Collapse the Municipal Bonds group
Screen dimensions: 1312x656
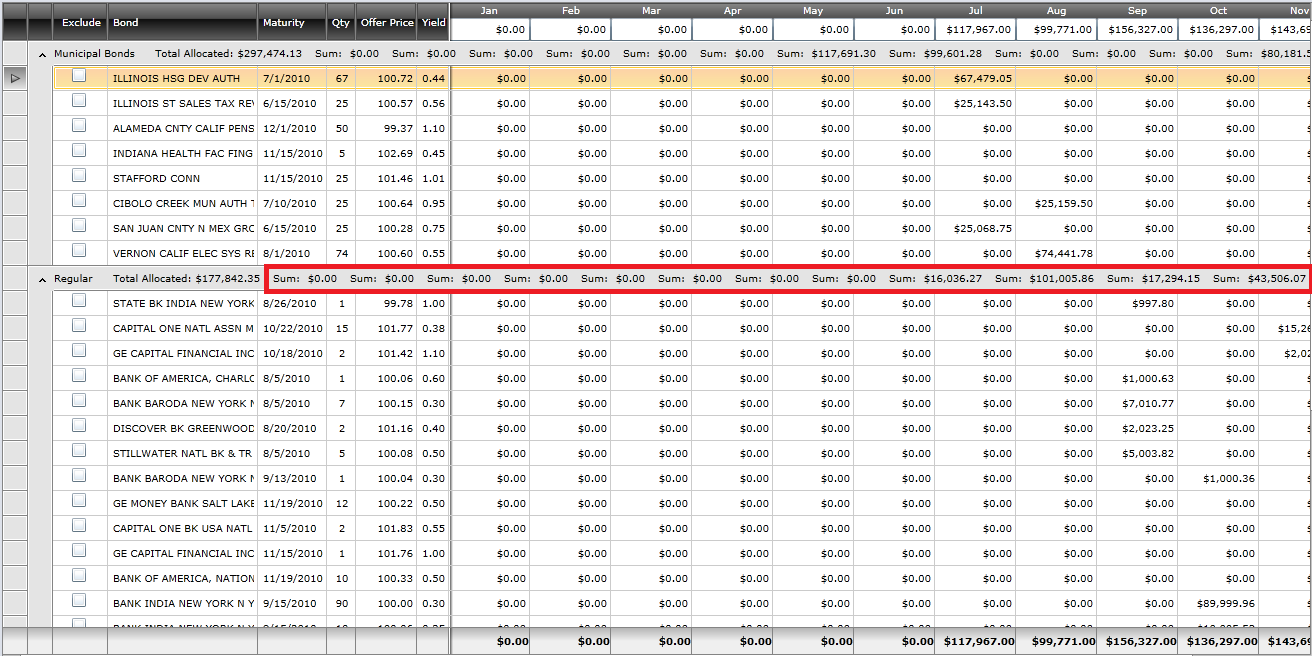(42, 54)
